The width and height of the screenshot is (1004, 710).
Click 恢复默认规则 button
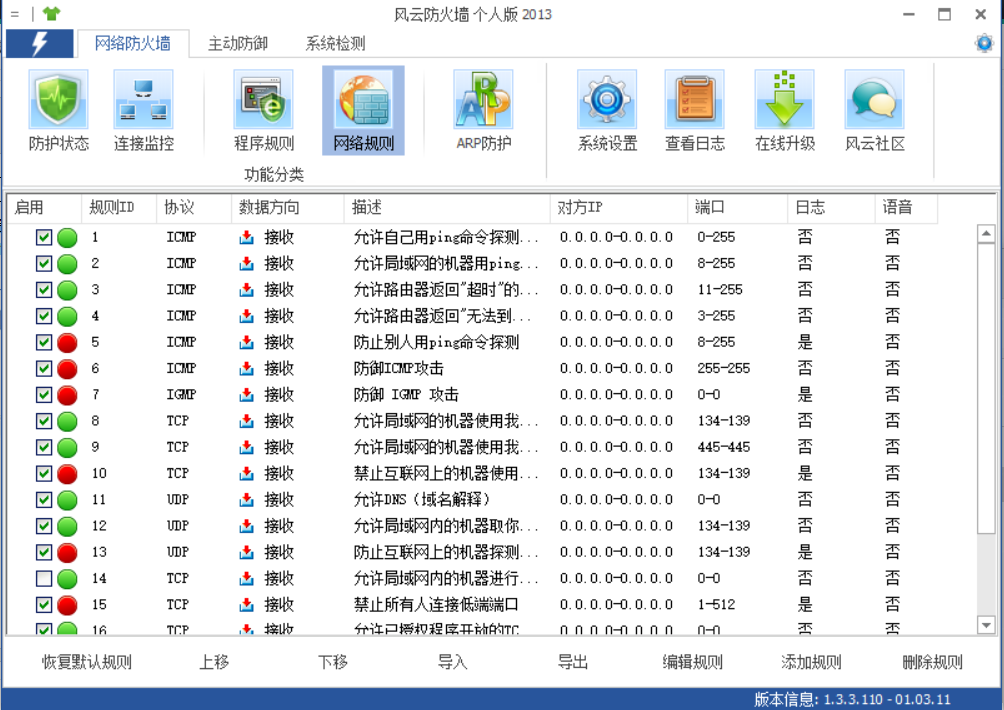(87, 662)
